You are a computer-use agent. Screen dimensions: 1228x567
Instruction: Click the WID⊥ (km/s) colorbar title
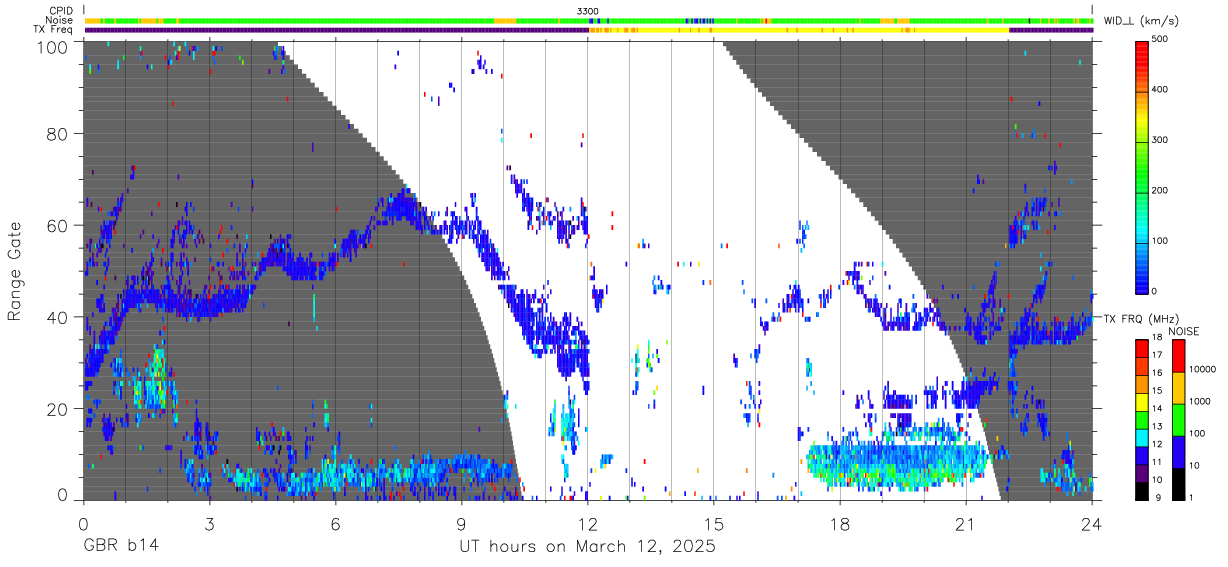[1140, 20]
